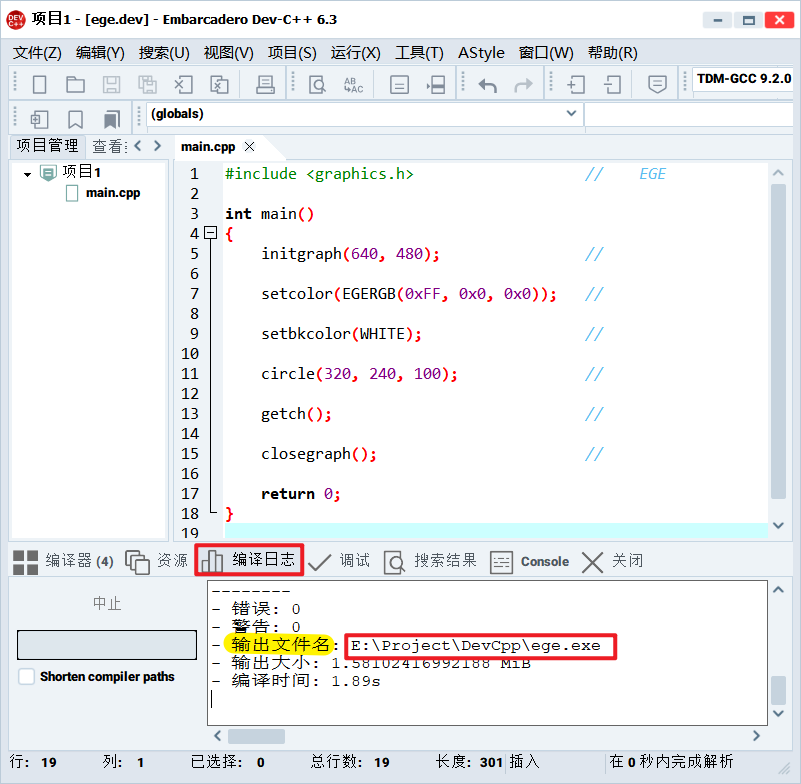
Task: Click the Toggle bookmark outline icon
Action: click(76, 120)
